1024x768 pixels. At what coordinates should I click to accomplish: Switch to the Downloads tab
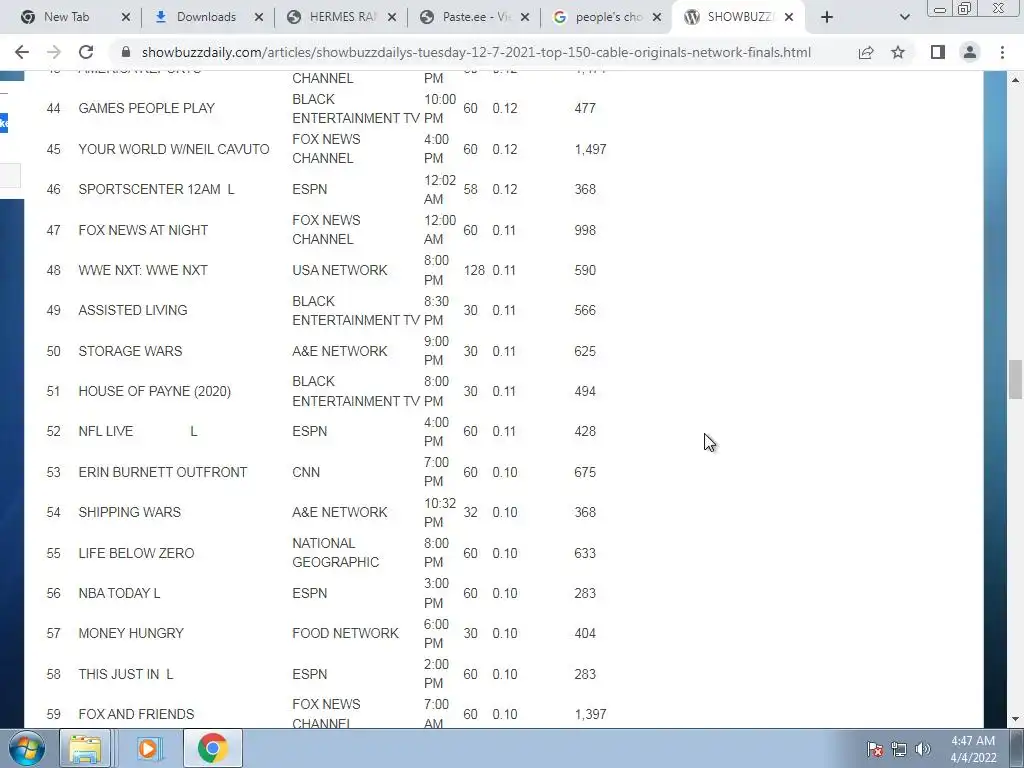(206, 17)
